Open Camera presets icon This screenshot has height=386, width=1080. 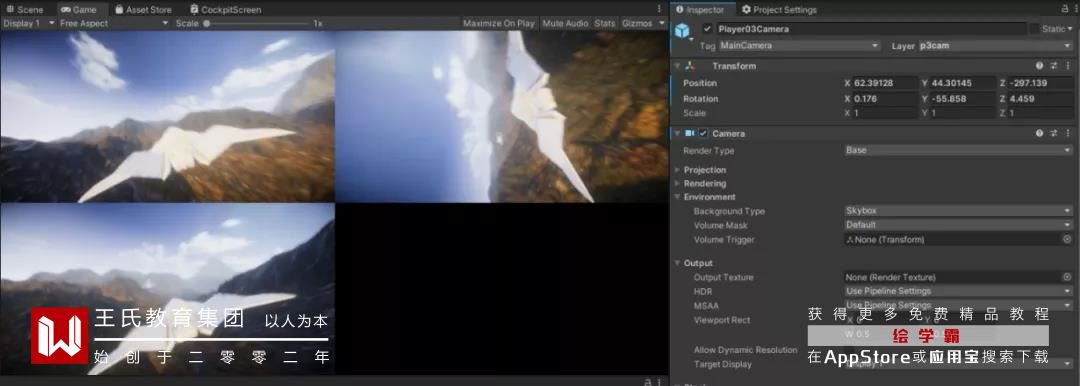pyautogui.click(x=1054, y=134)
